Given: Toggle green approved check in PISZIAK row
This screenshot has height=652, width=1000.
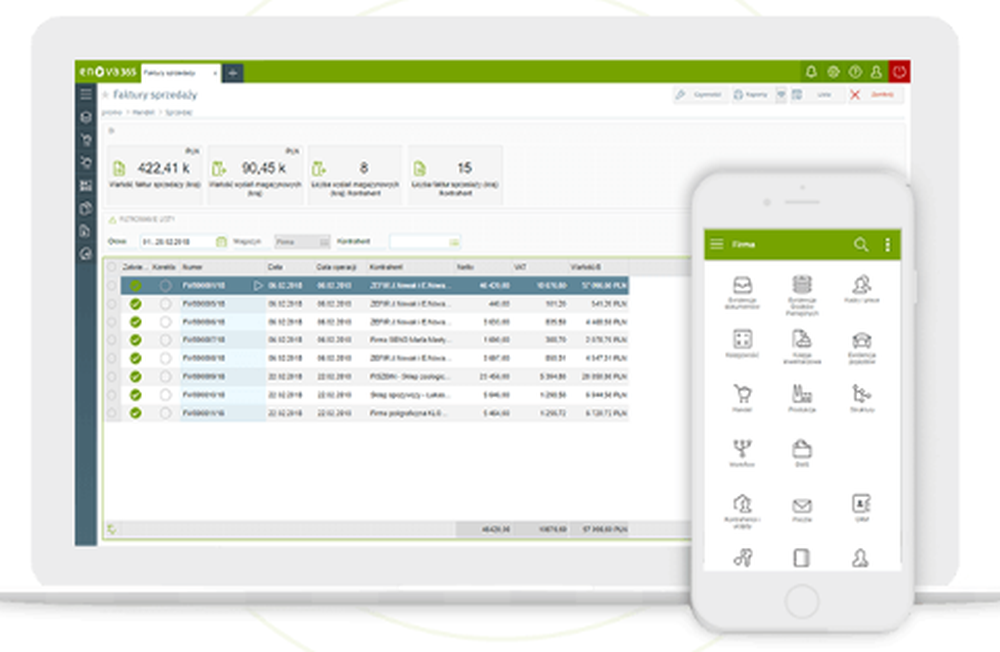Looking at the screenshot, I should 135,376.
